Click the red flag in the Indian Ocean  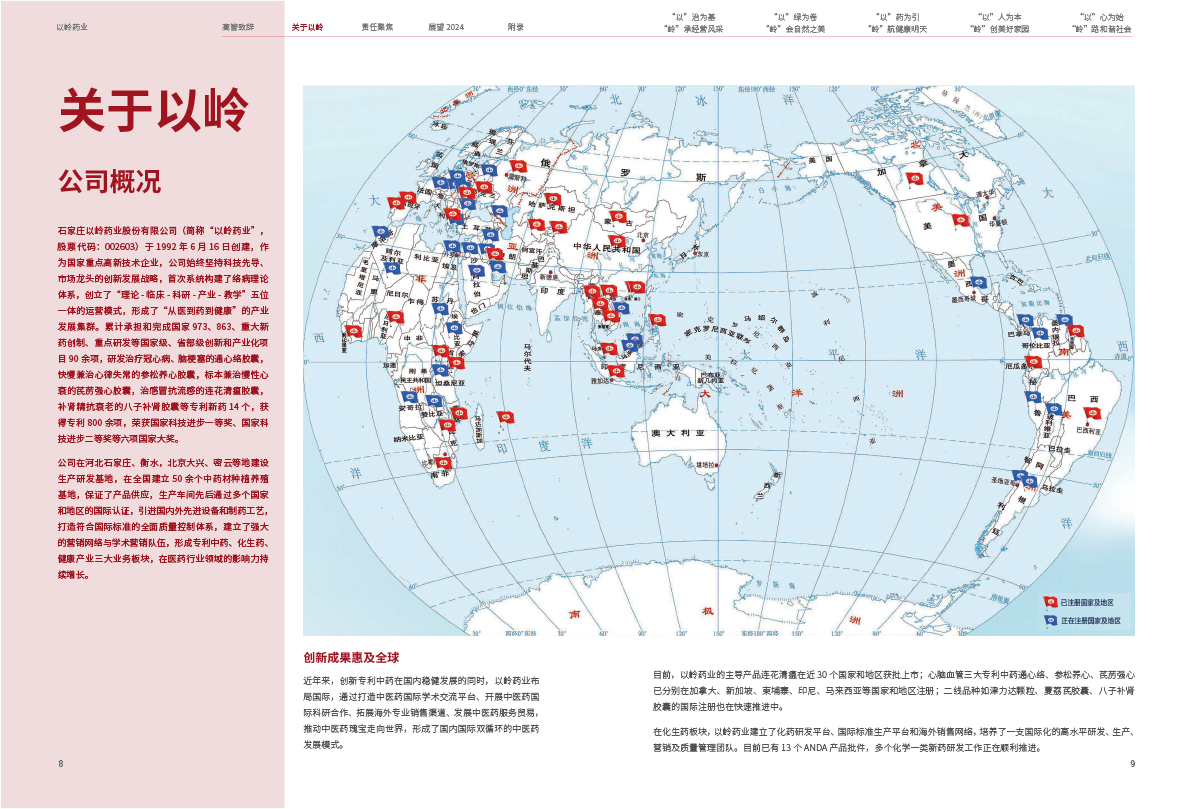(507, 416)
